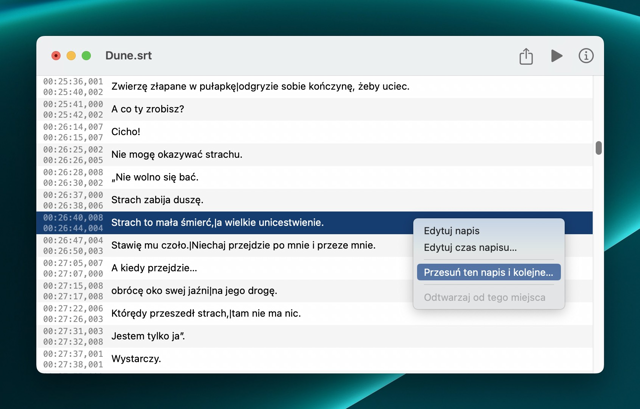
Task: Select subtitle "Jestem tylko ja"
Action: click(315, 336)
